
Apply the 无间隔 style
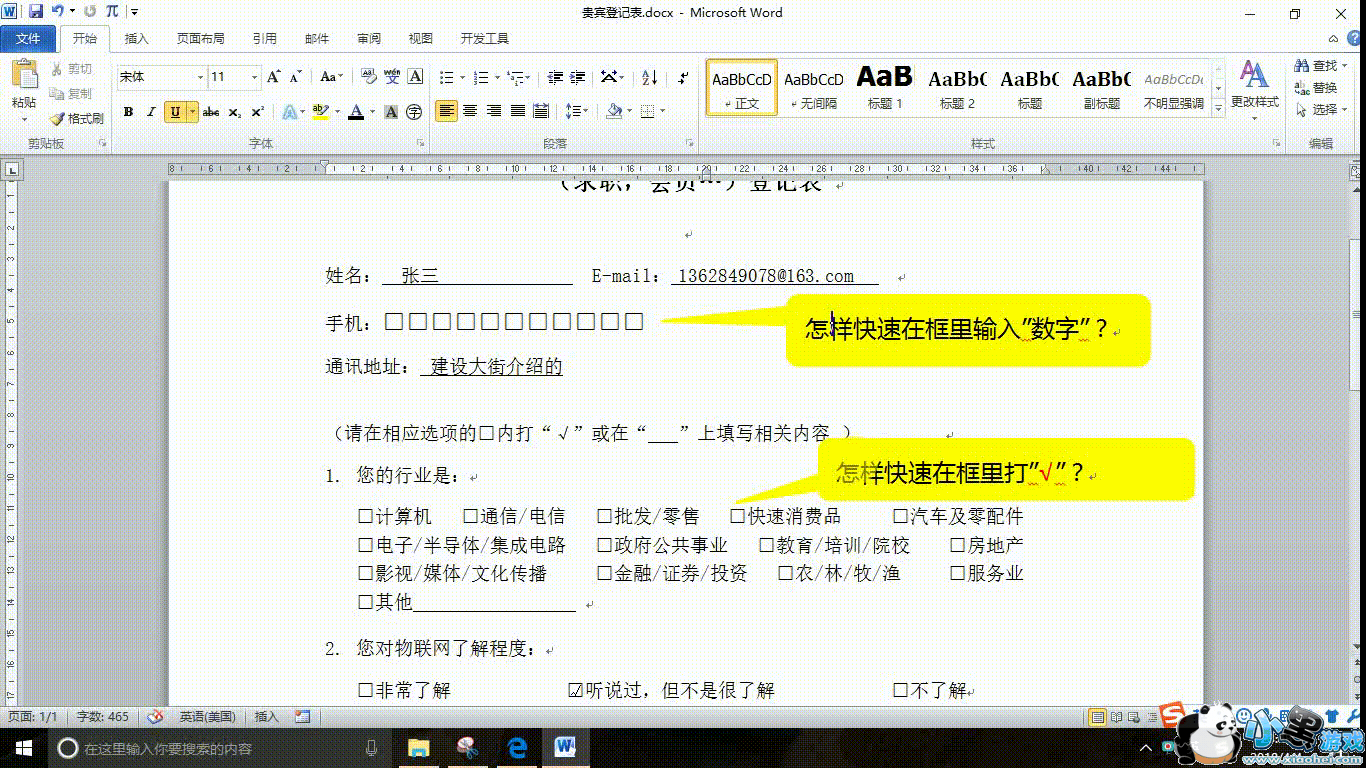pos(813,87)
